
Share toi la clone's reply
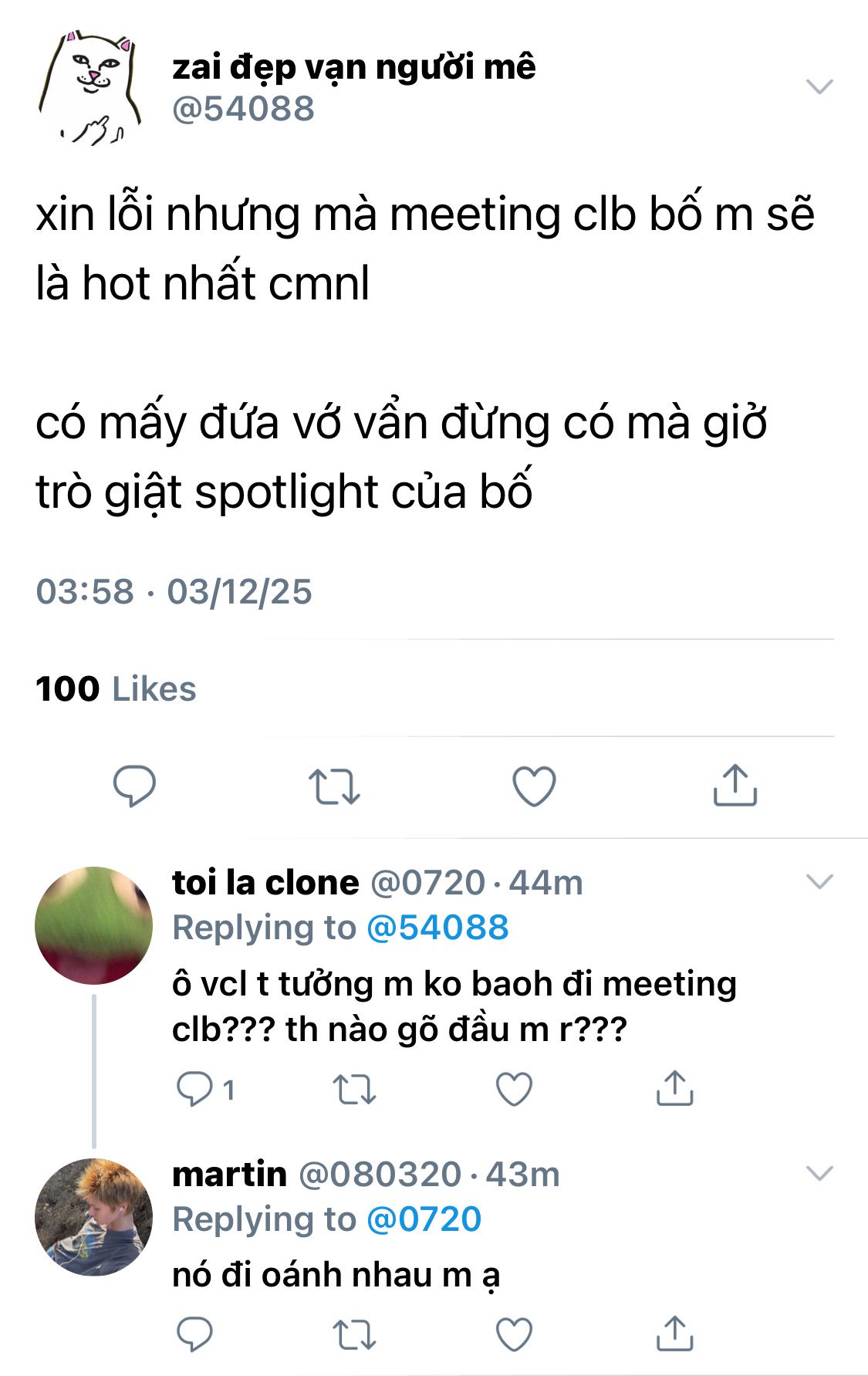(674, 1088)
